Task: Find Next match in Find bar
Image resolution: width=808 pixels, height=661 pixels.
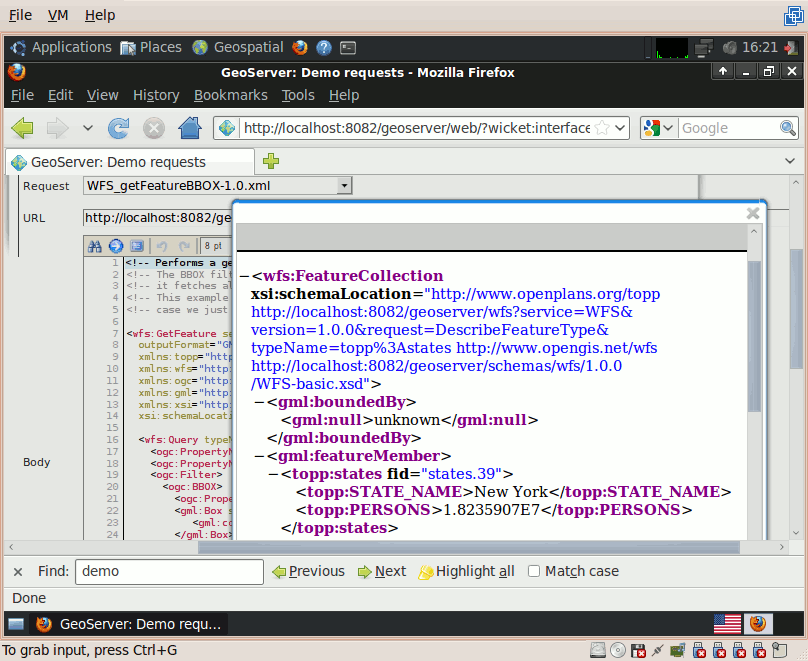Action: (x=382, y=571)
